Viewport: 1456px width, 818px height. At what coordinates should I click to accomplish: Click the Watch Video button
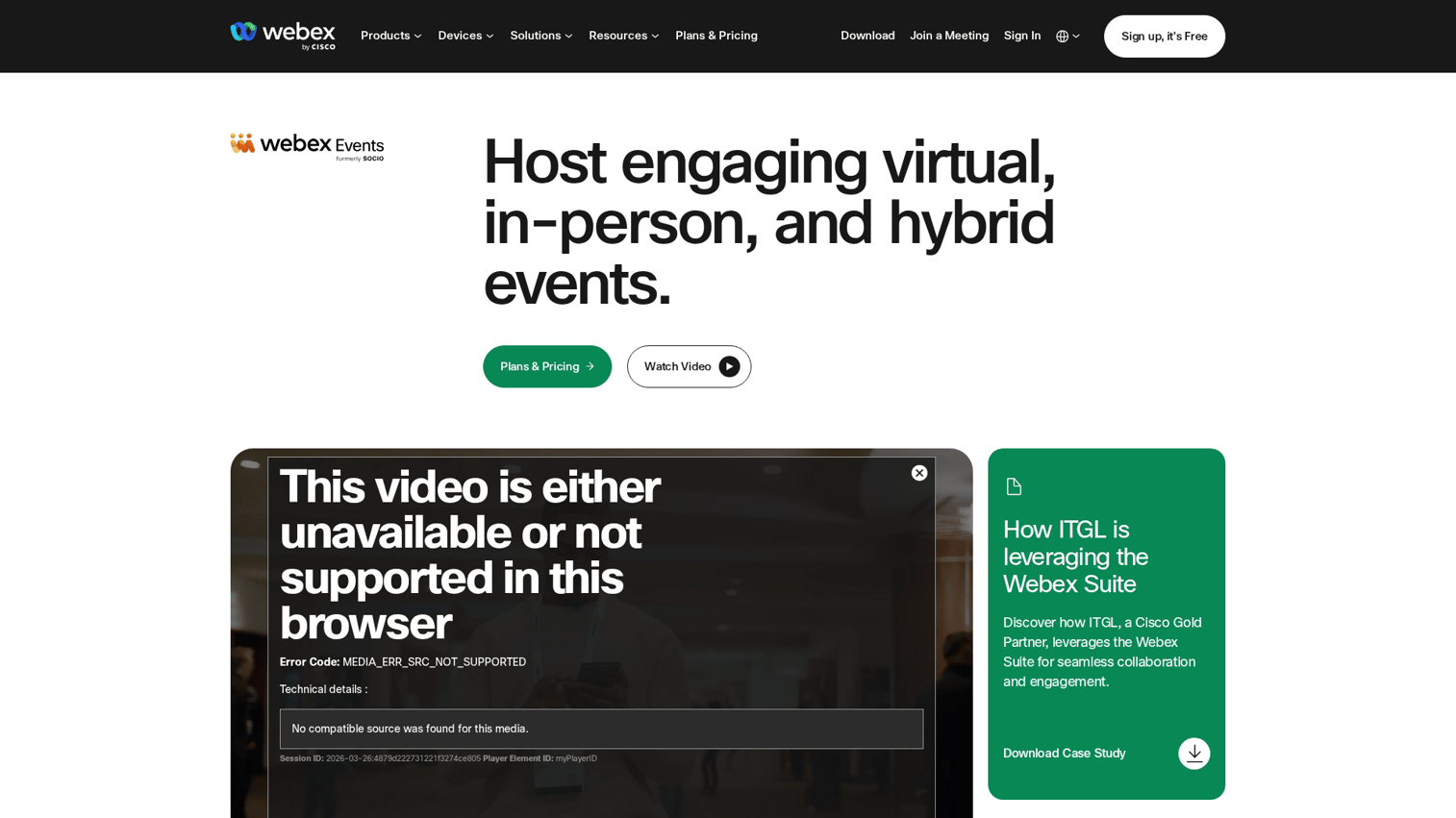coord(689,366)
